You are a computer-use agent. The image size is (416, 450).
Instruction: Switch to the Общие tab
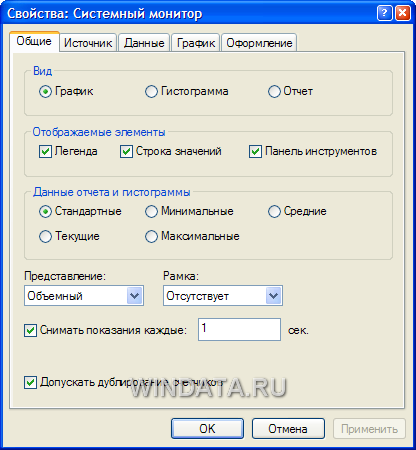[34, 41]
